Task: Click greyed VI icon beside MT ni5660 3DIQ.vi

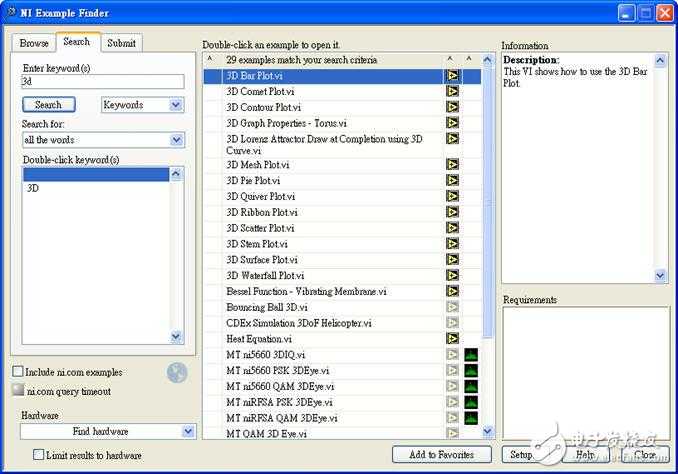Action: 452,355
